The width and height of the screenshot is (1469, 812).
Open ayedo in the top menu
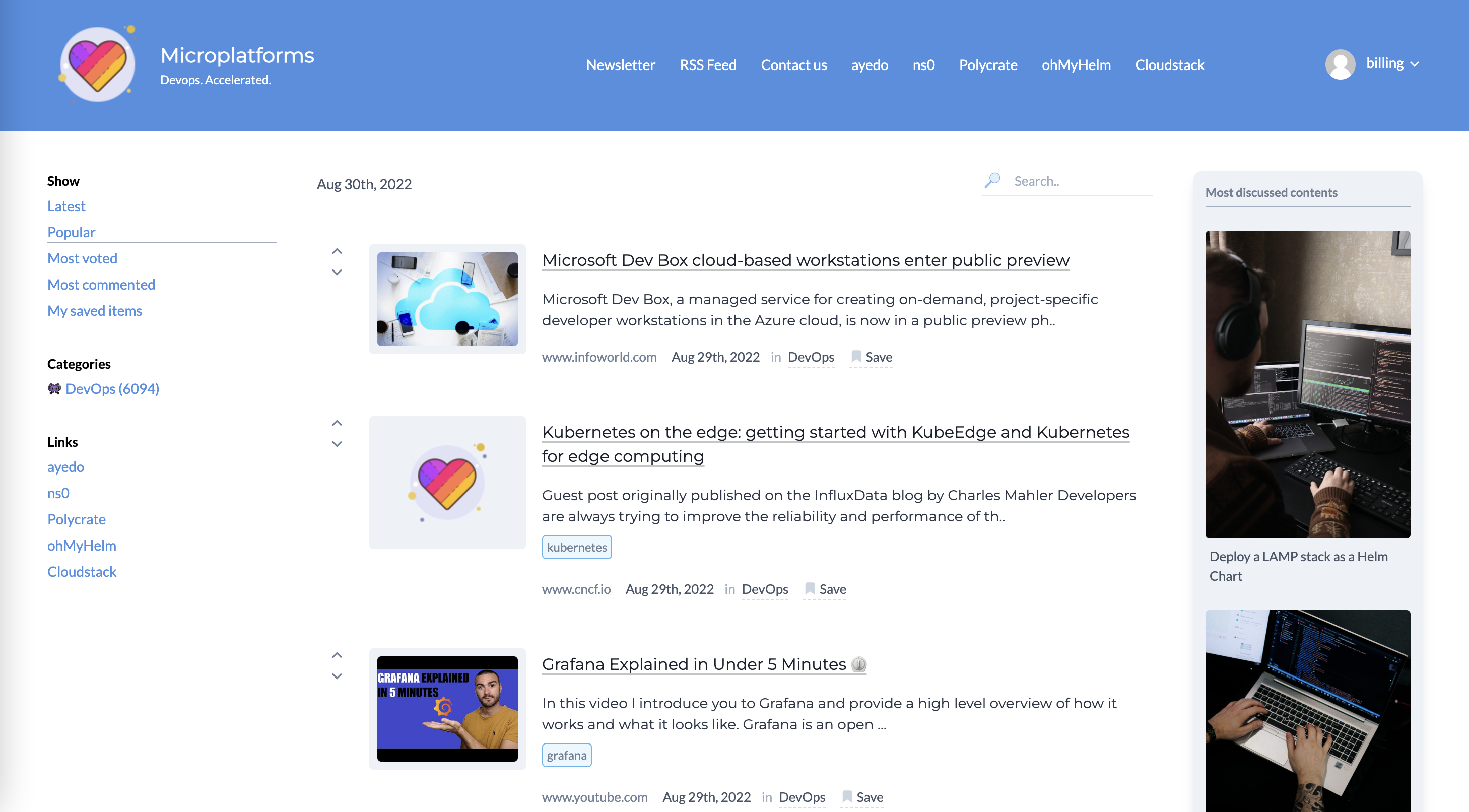pyautogui.click(x=869, y=65)
